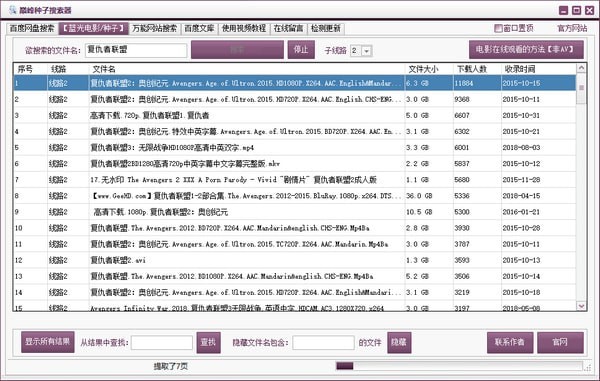The width and height of the screenshot is (600, 381).
Task: Sort by 线路 column header
Action: [x=59, y=69]
